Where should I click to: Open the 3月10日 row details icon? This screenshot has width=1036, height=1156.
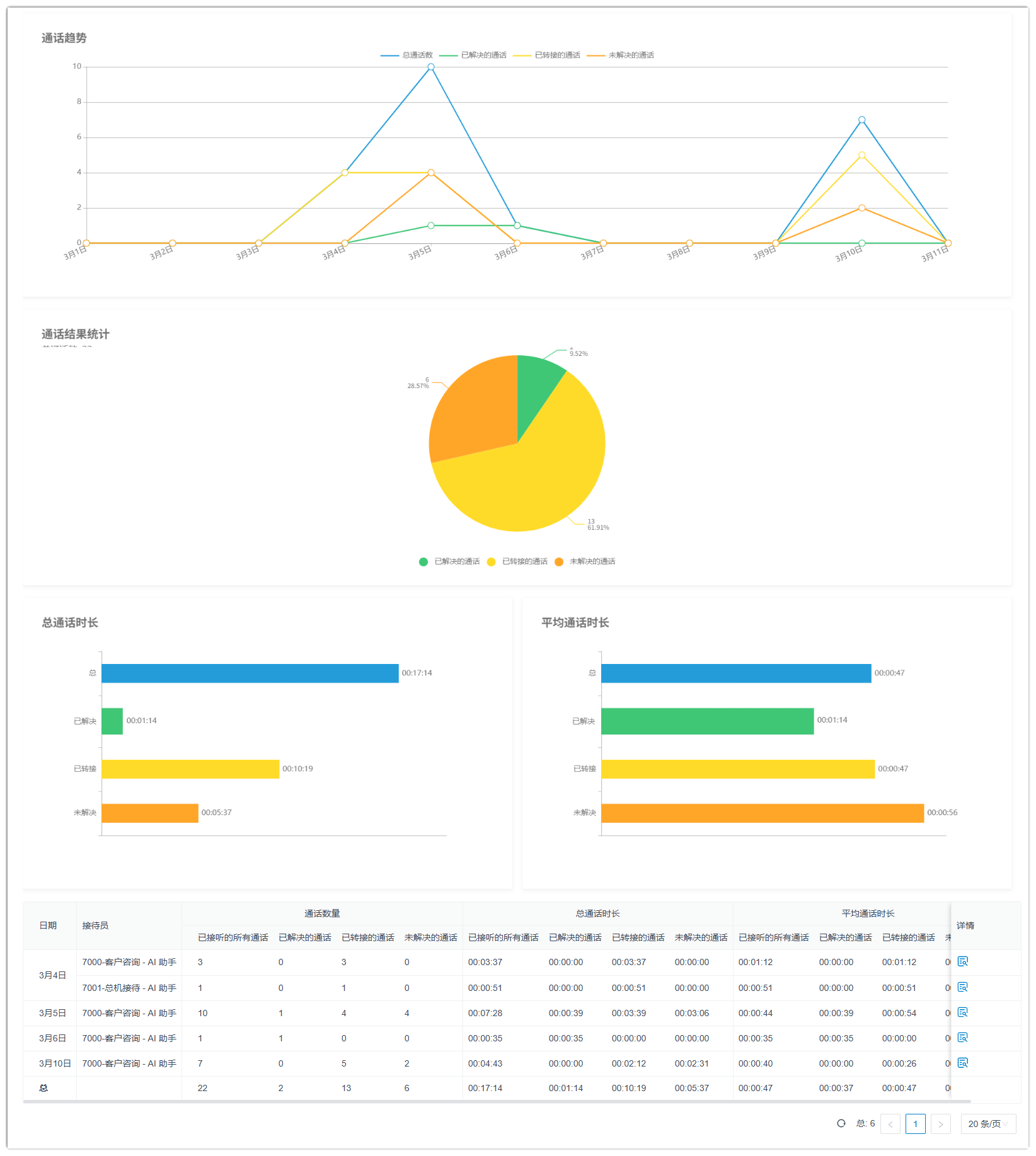pos(962,1063)
